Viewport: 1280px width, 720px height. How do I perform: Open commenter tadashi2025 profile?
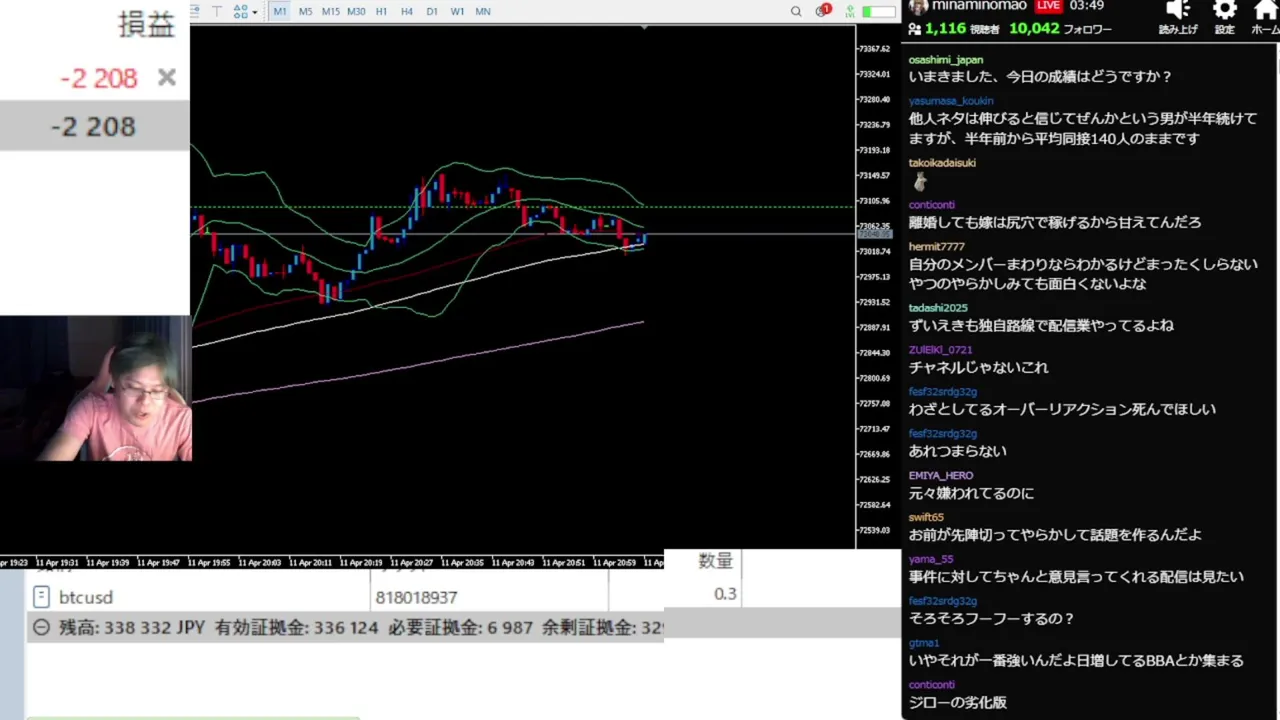[x=938, y=308]
